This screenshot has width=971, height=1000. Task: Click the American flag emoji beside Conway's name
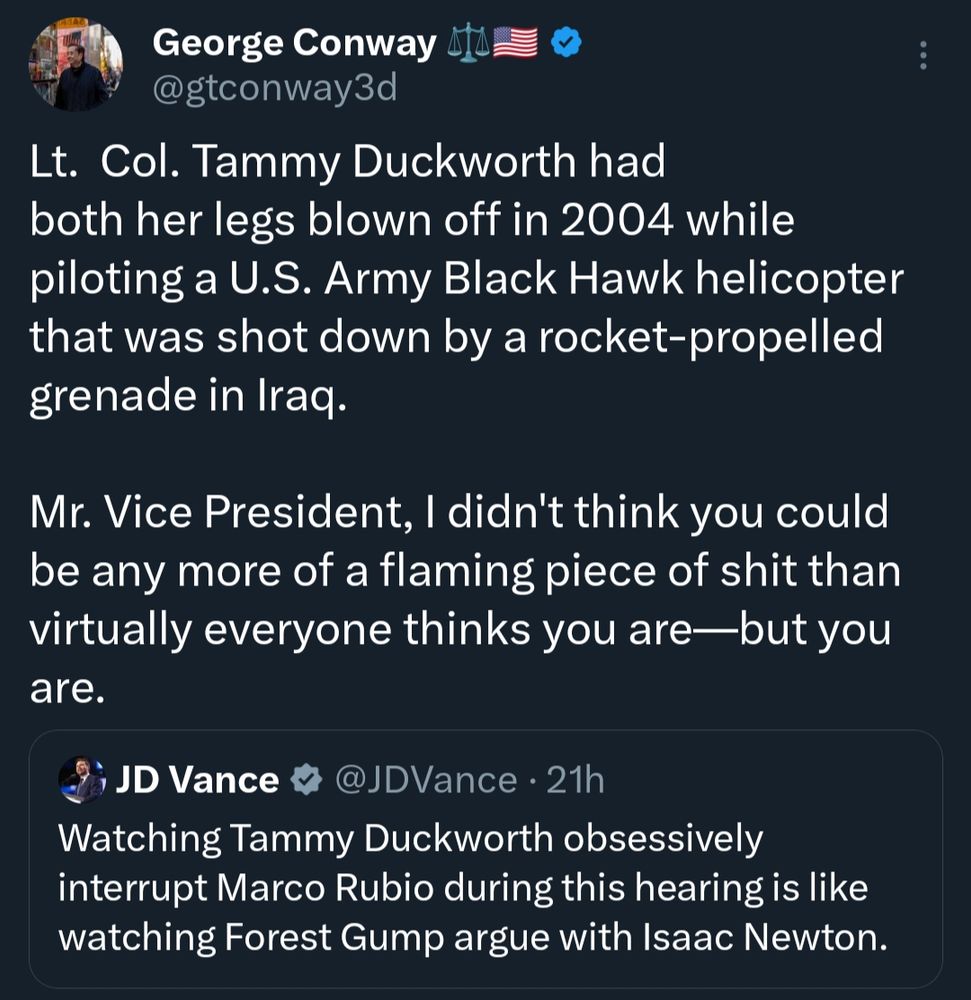[516, 40]
